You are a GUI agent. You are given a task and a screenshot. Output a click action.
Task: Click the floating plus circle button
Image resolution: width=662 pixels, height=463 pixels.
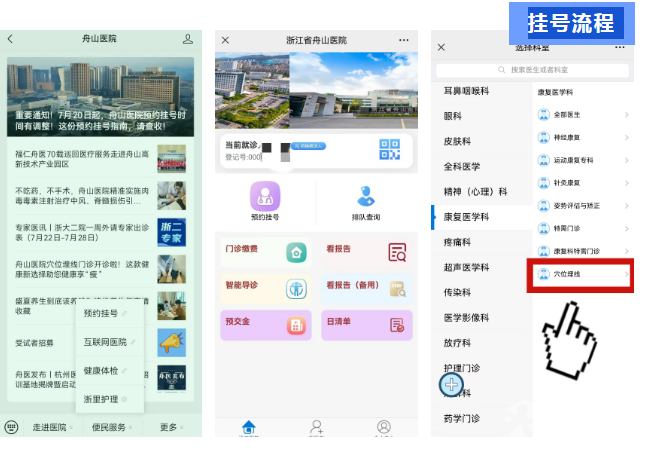click(x=451, y=385)
